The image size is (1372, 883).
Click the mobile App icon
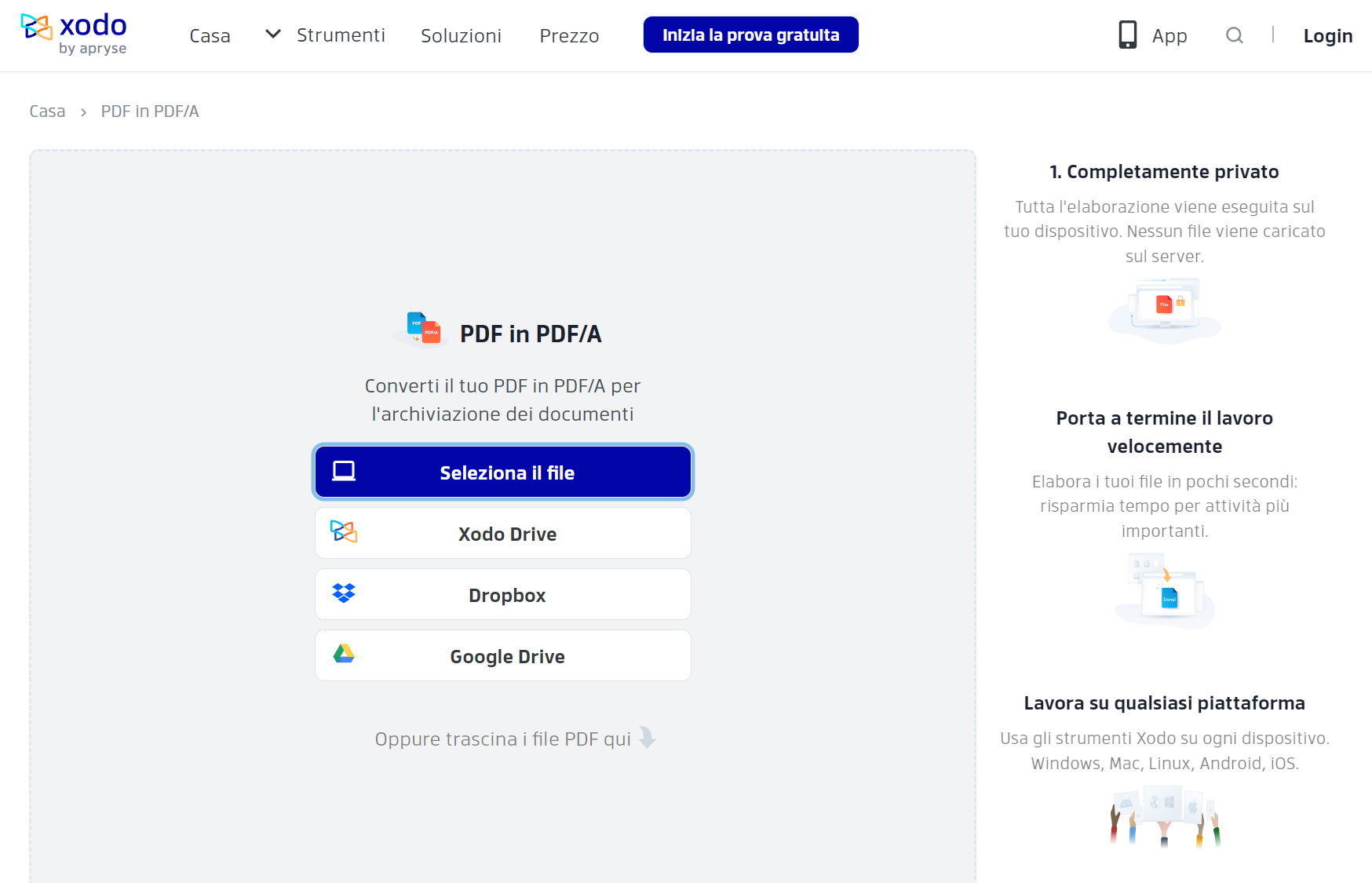(x=1128, y=35)
